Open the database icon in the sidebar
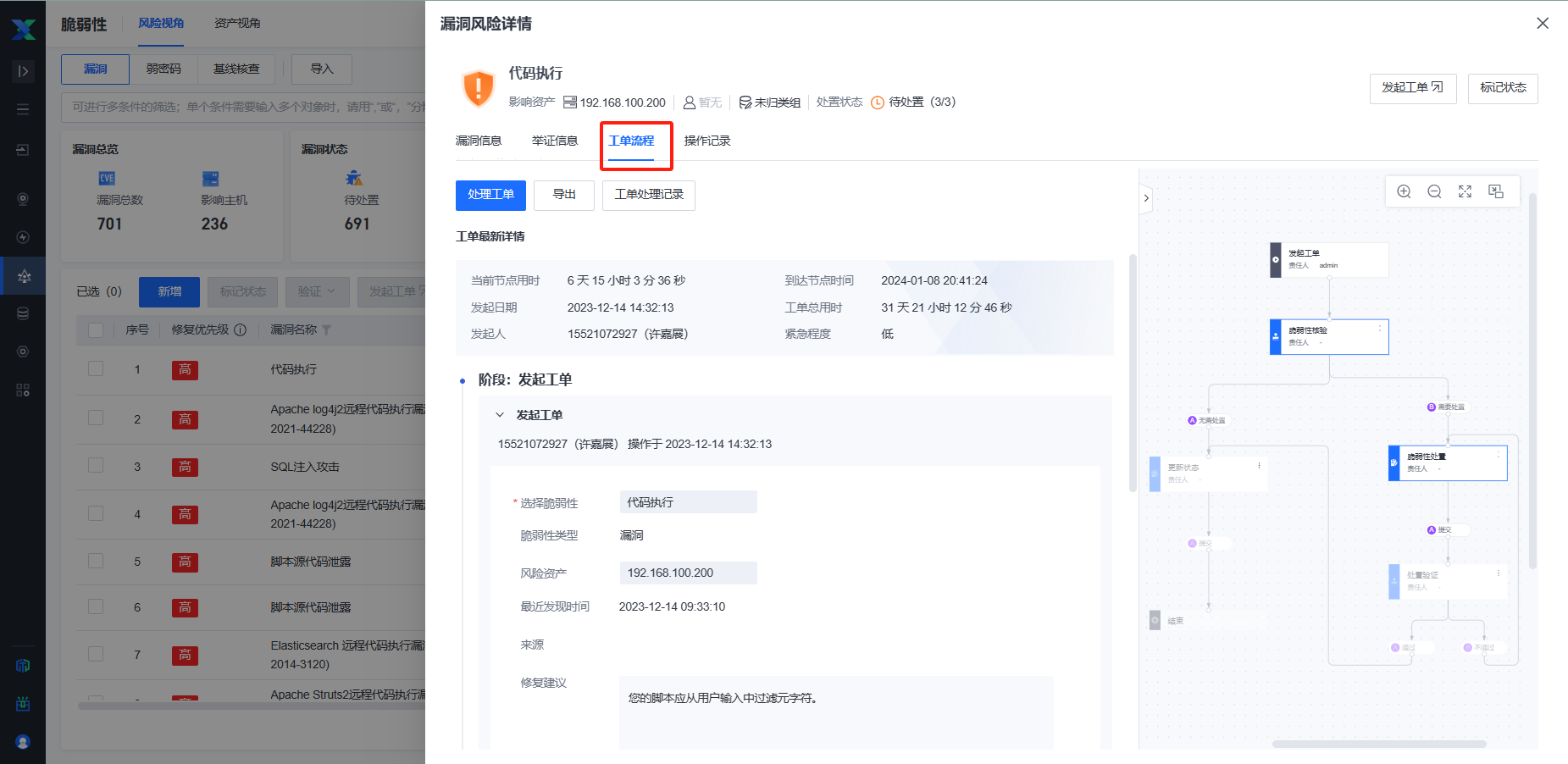 click(23, 313)
